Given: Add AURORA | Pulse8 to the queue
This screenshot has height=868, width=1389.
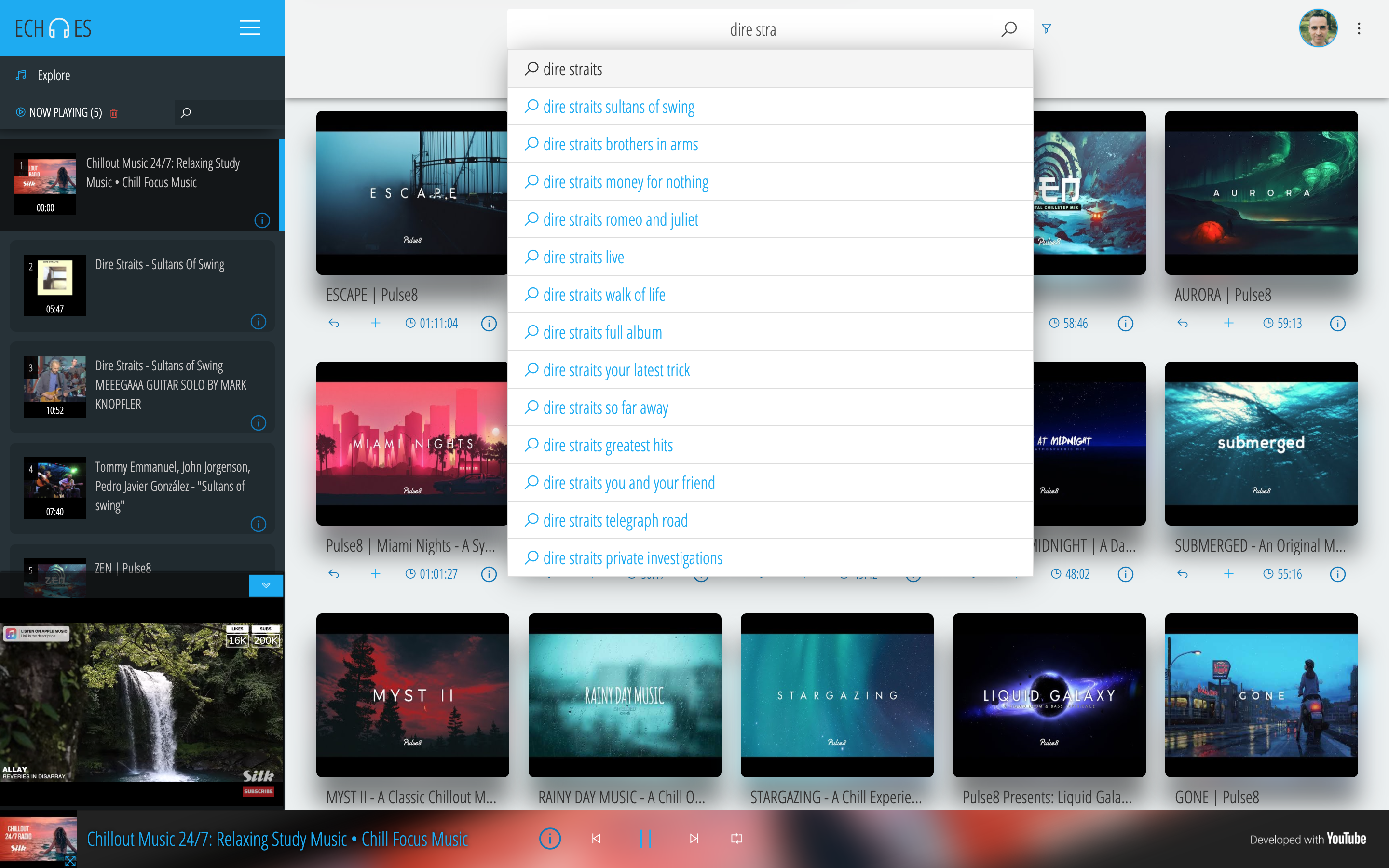Looking at the screenshot, I should click(1228, 323).
